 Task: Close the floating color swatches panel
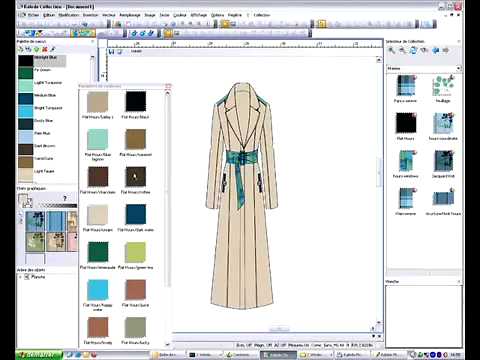tap(168, 86)
